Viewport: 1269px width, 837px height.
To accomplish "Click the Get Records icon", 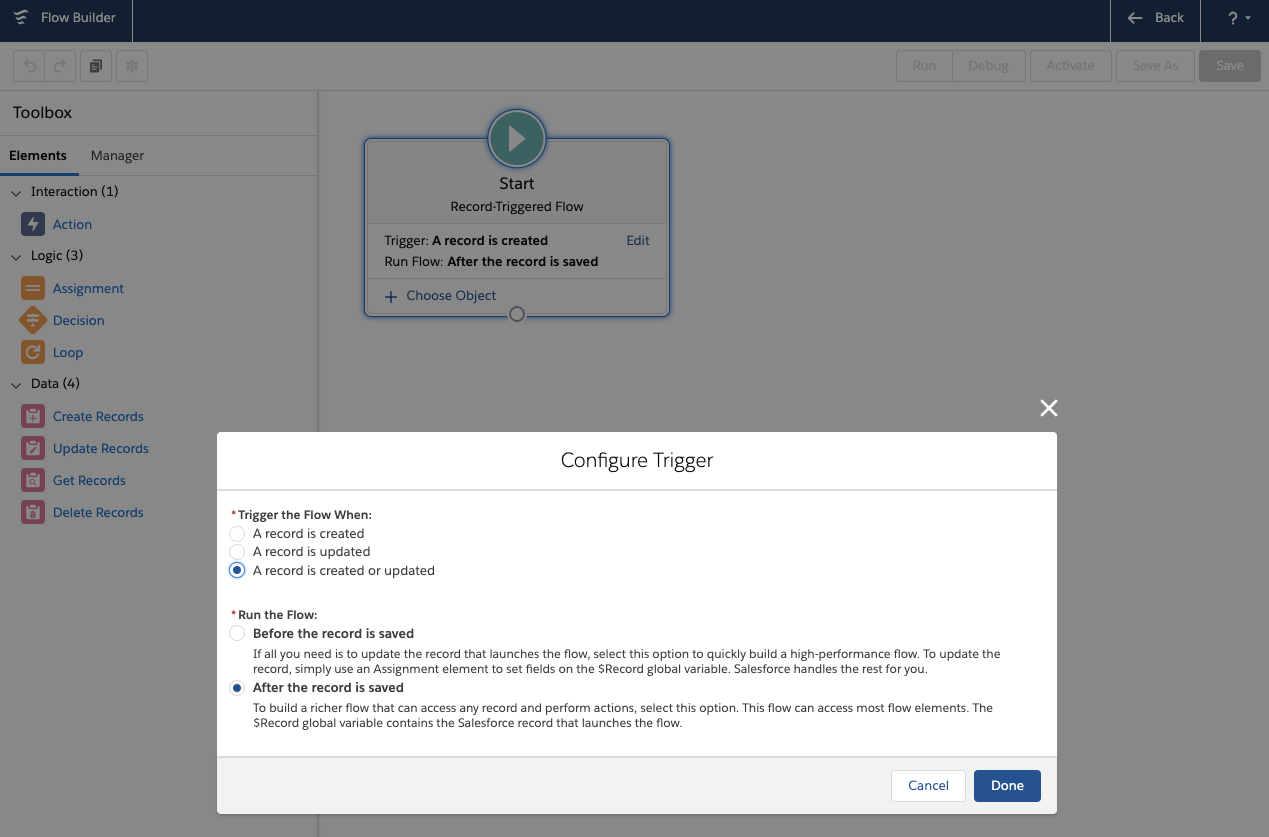I will (33, 480).
